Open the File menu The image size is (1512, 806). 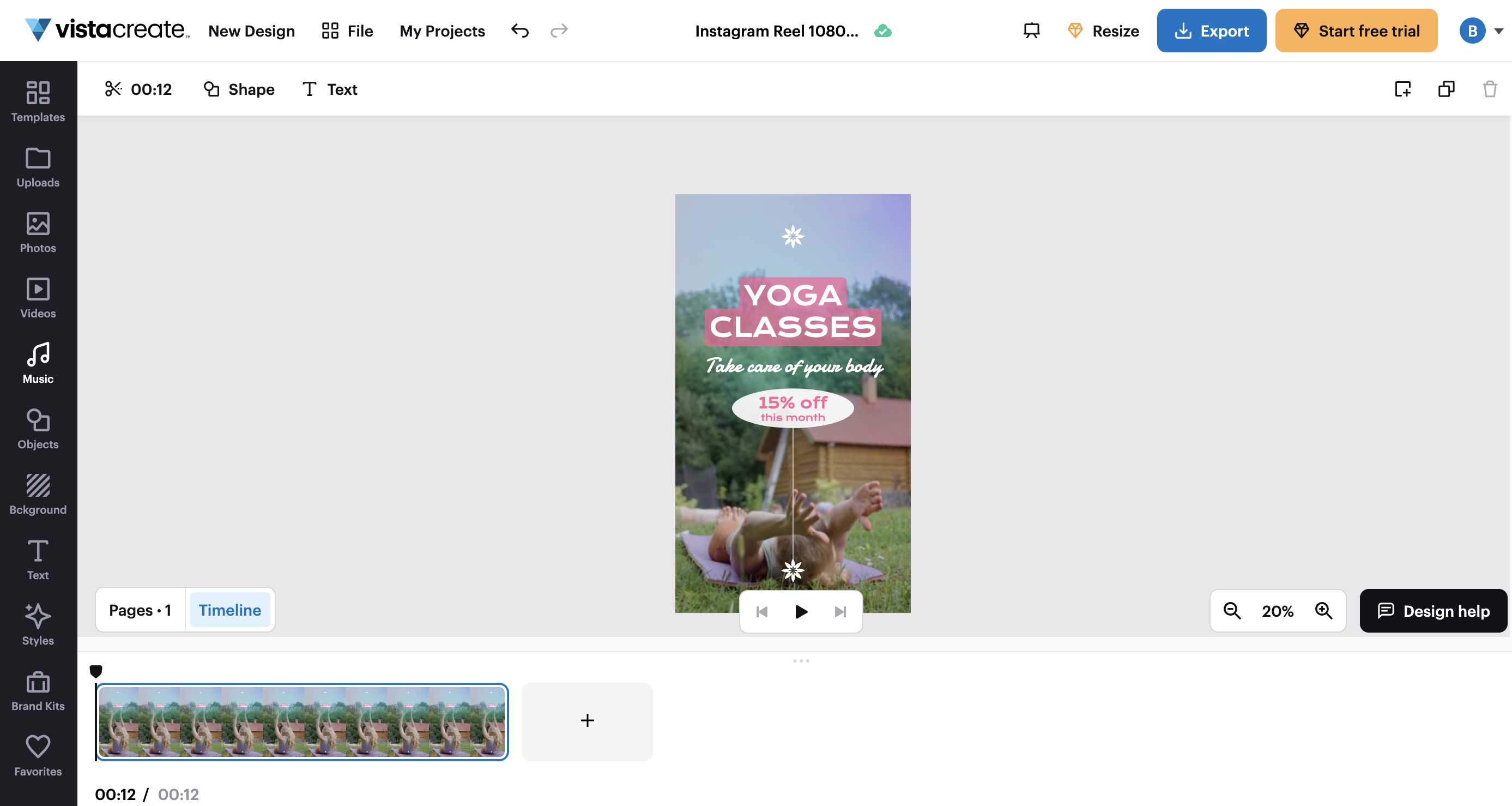(347, 31)
